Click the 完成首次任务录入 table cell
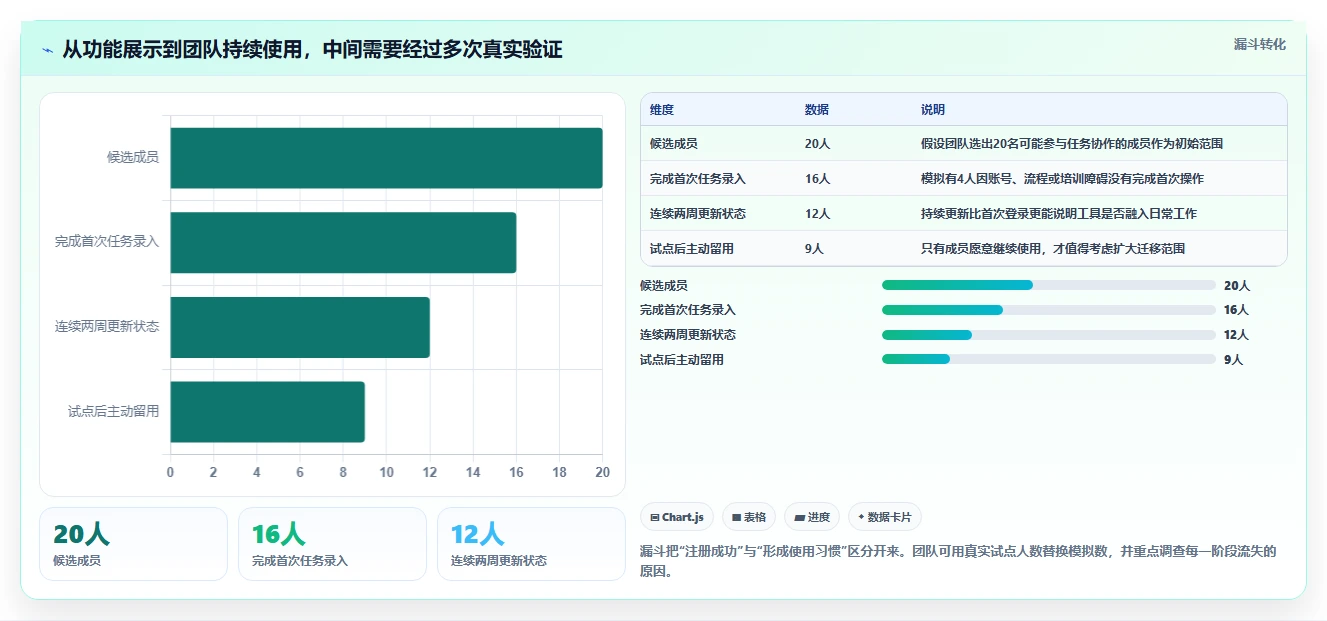The image size is (1327, 621). point(698,179)
